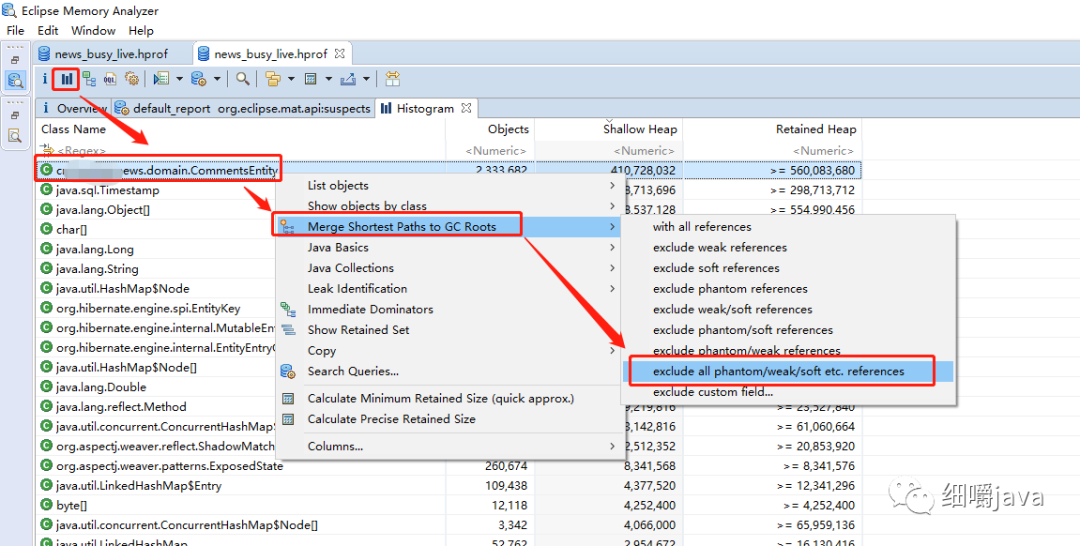Screen dimensions: 1080x546
Task: Click the Inspector magnifier icon in left sidebar
Action: click(15, 136)
